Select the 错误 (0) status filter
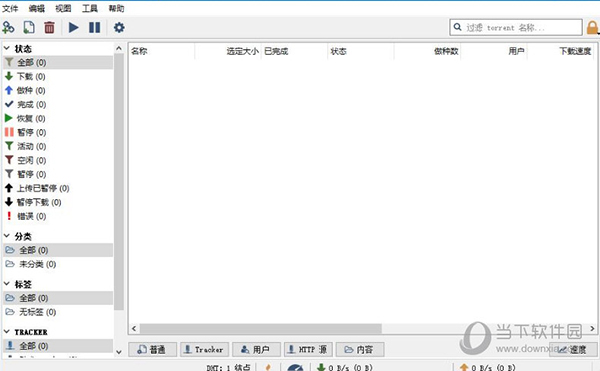600x371 pixels. coord(58,216)
